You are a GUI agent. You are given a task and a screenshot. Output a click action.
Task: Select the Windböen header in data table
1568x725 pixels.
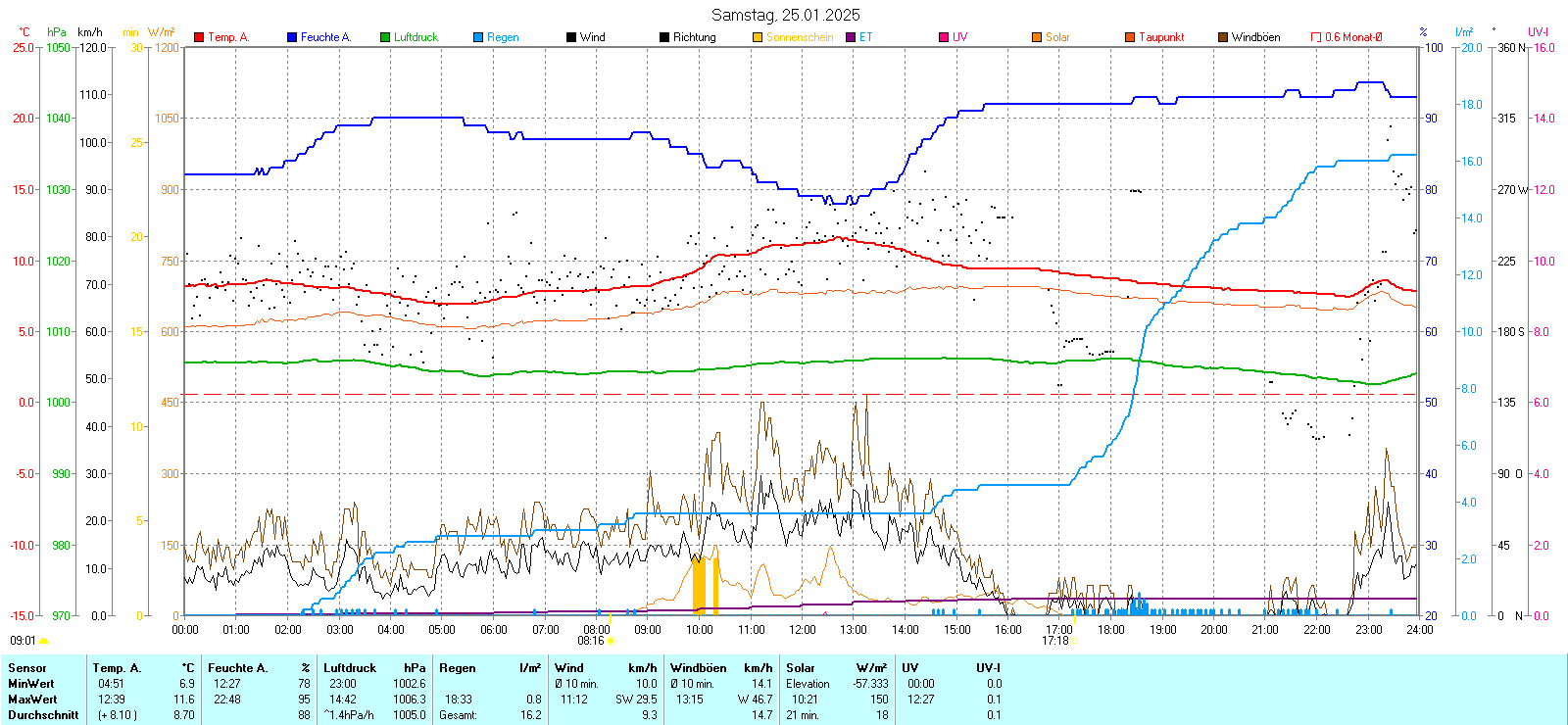pos(699,668)
